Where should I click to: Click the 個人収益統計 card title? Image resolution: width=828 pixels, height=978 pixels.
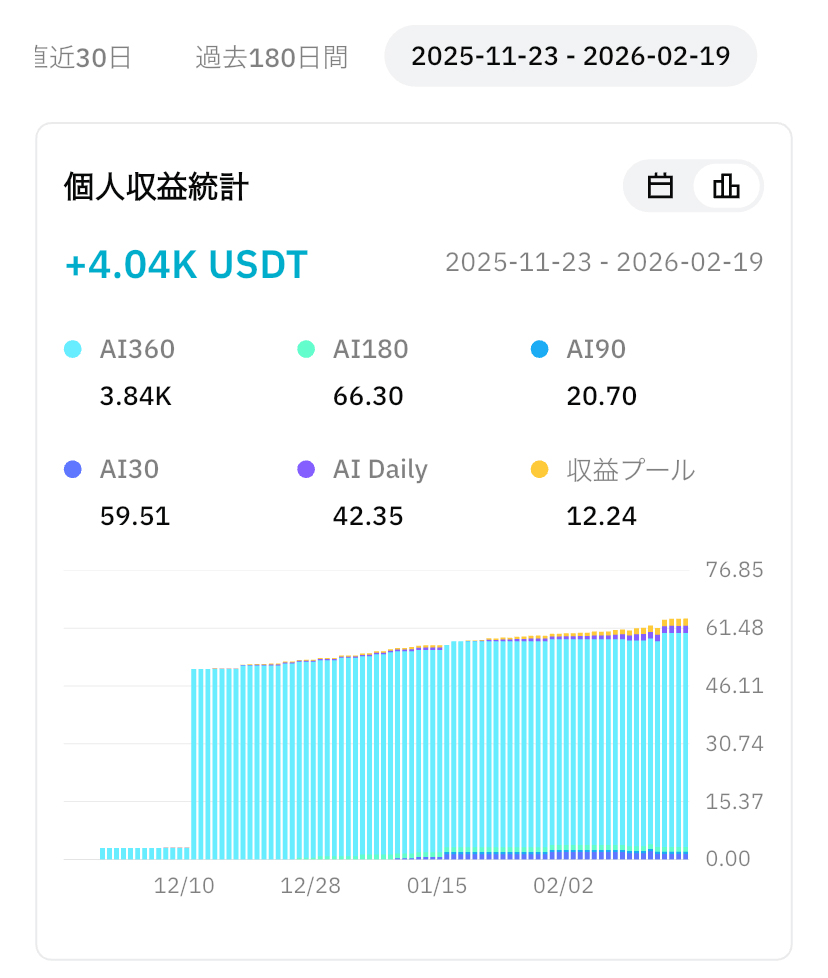(156, 187)
